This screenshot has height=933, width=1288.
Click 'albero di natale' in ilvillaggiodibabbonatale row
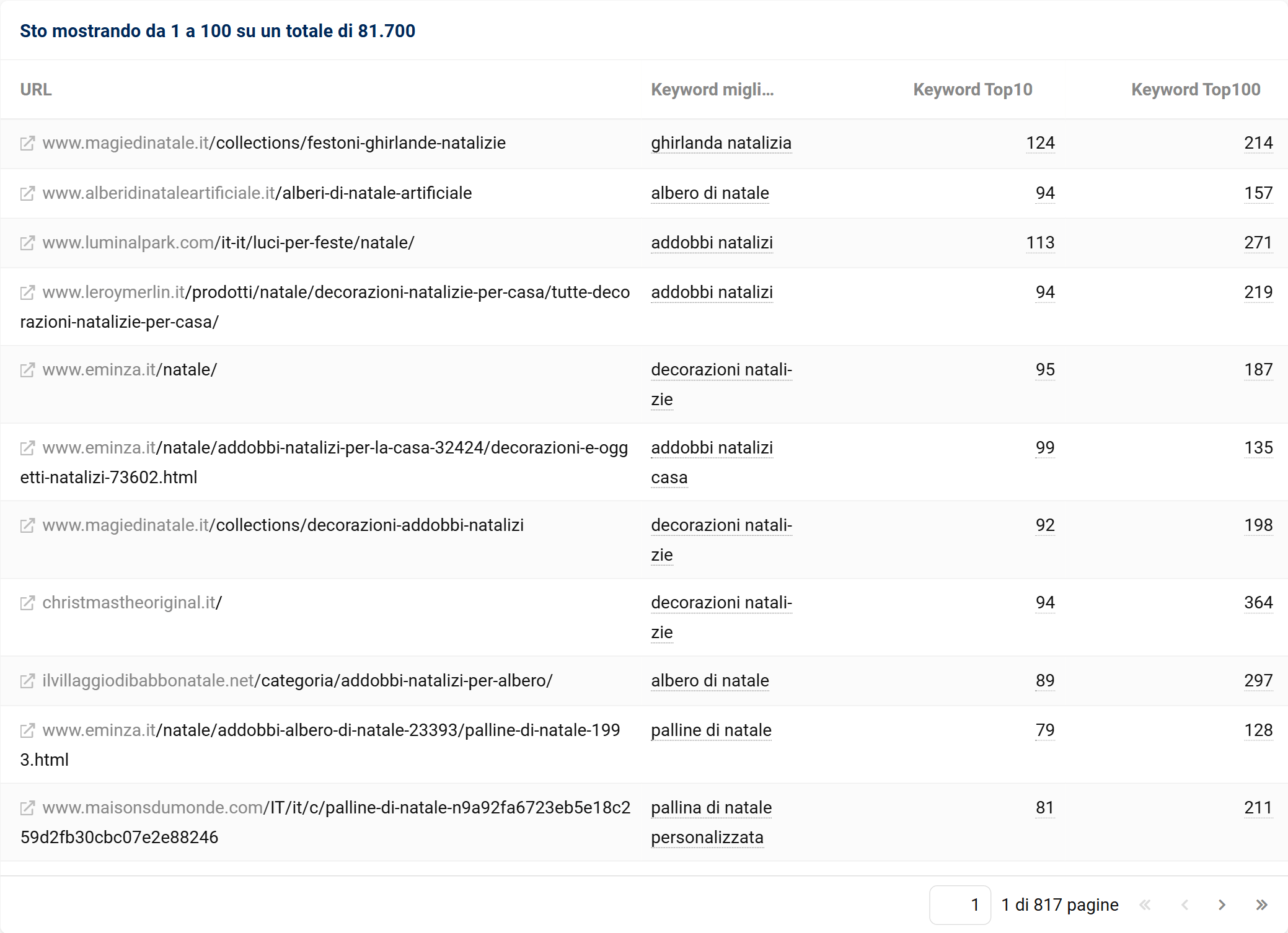click(x=710, y=681)
